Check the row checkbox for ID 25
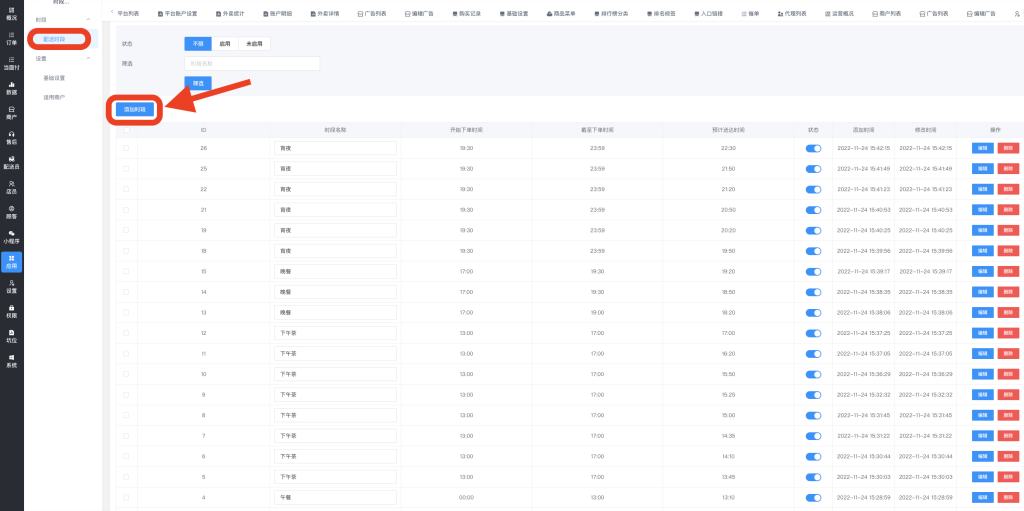The image size is (1024, 511). click(126, 168)
